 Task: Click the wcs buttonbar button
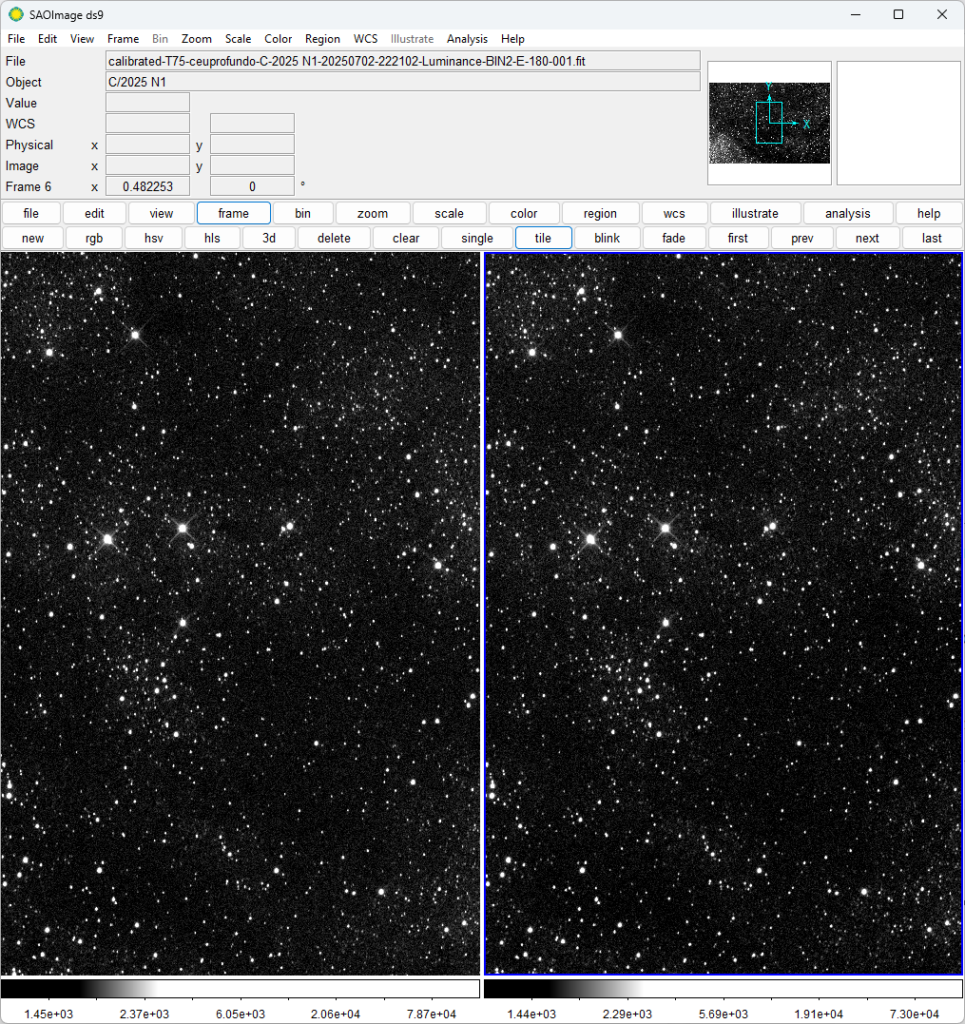(674, 213)
